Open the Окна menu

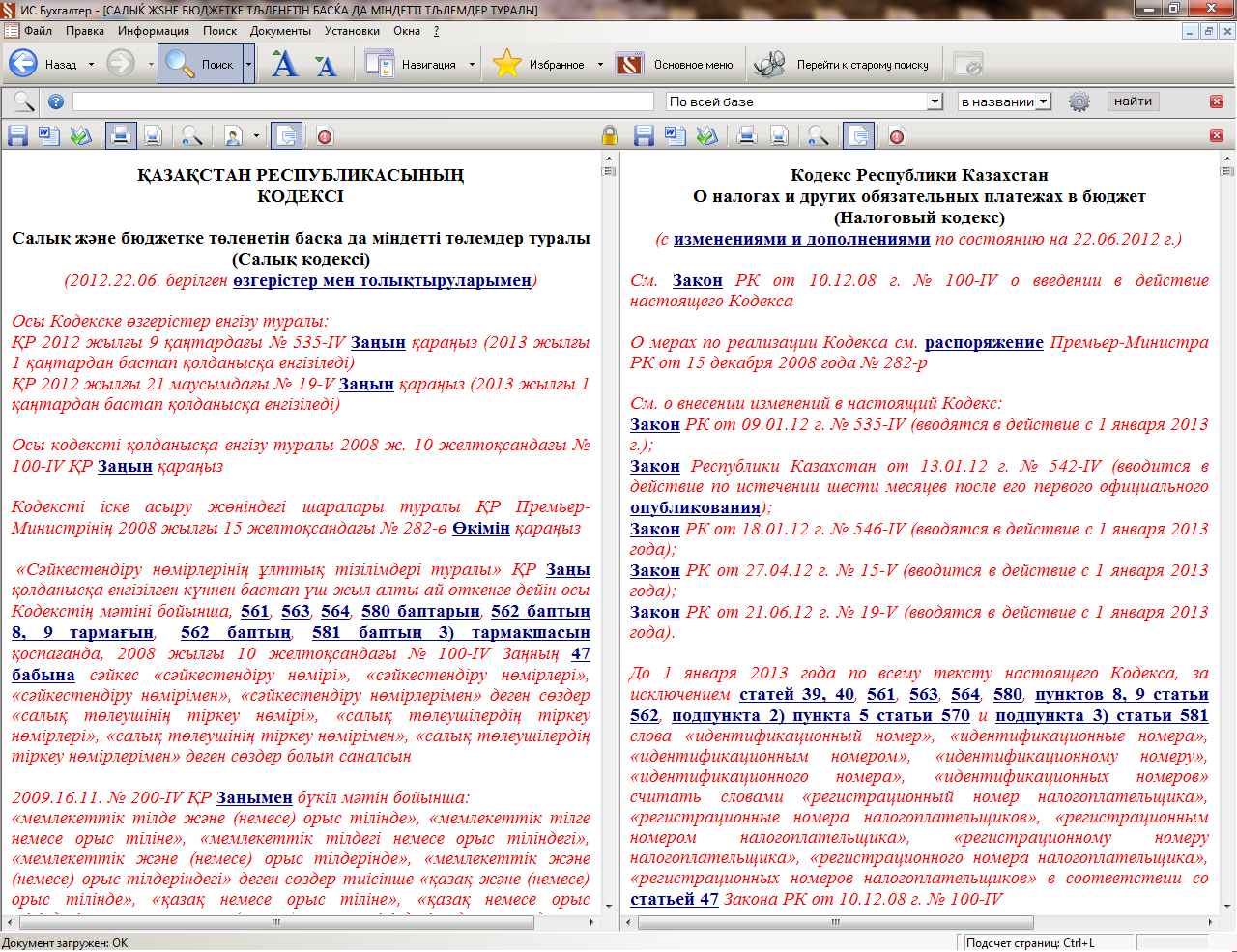click(407, 31)
